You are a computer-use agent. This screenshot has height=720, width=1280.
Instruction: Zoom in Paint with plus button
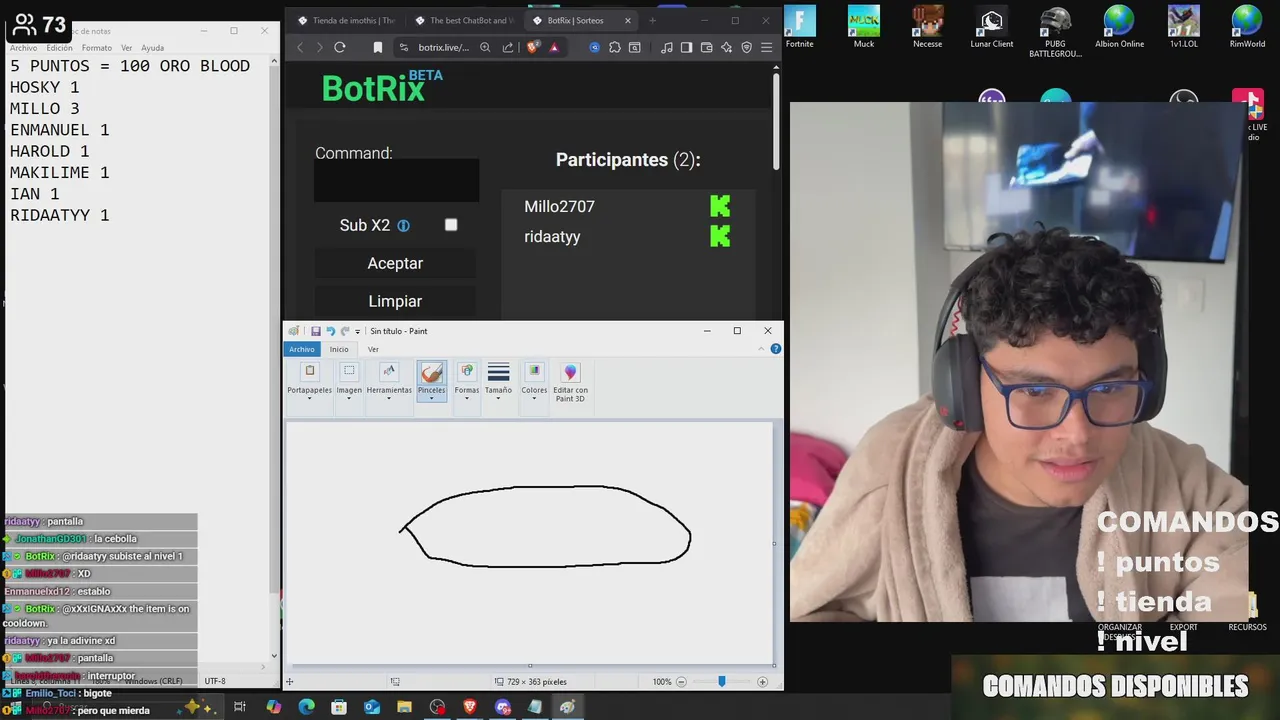click(762, 682)
